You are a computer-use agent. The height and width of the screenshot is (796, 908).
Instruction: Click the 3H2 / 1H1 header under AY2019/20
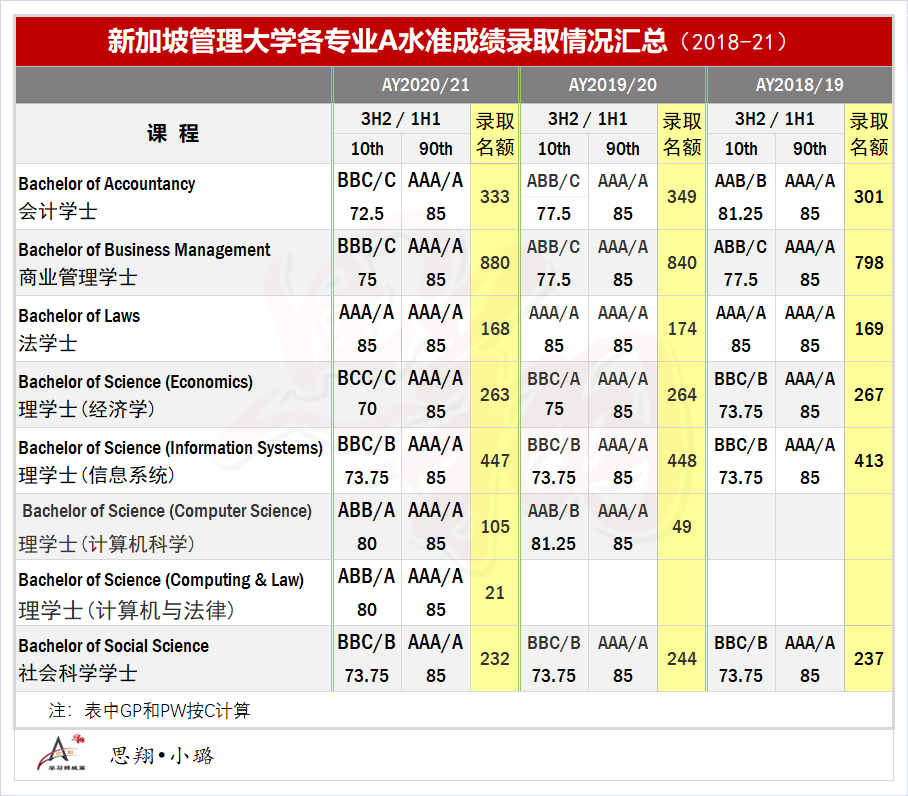point(588,119)
